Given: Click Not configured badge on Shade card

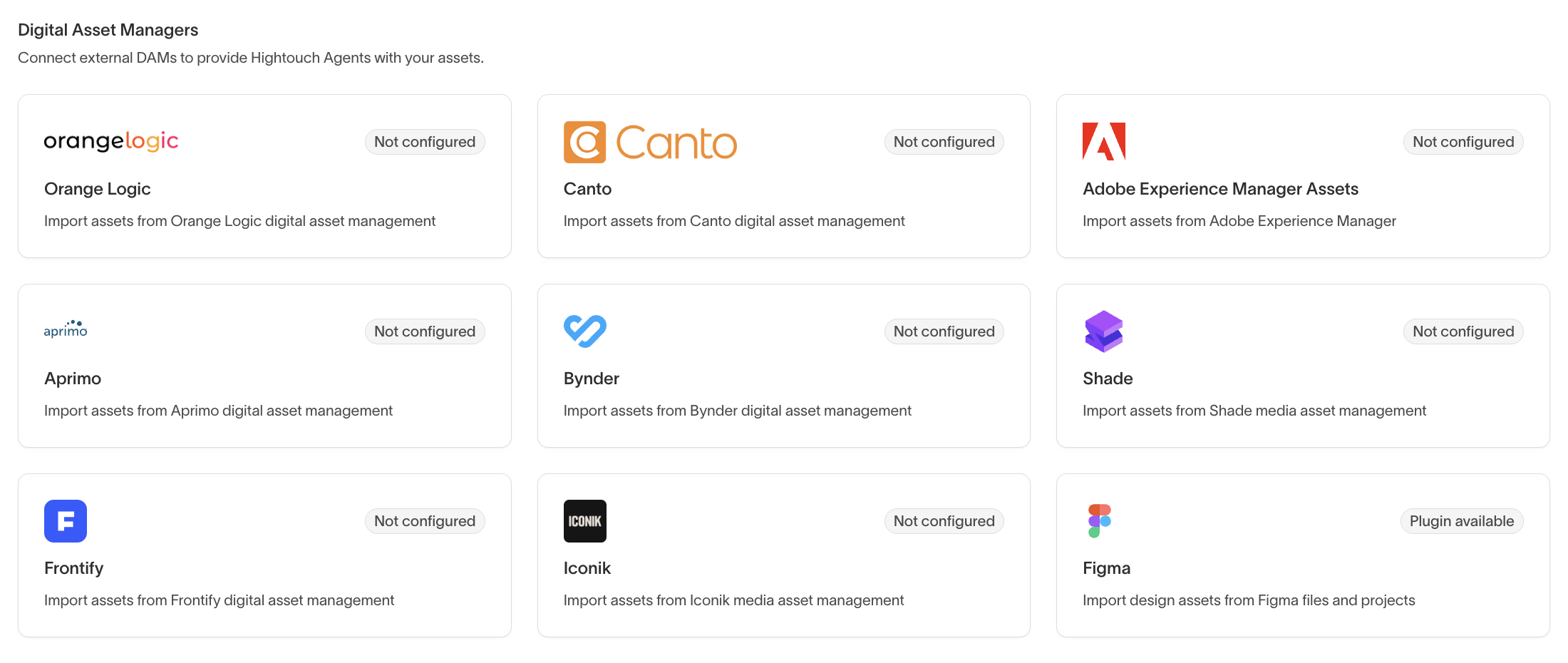Looking at the screenshot, I should tap(1463, 331).
